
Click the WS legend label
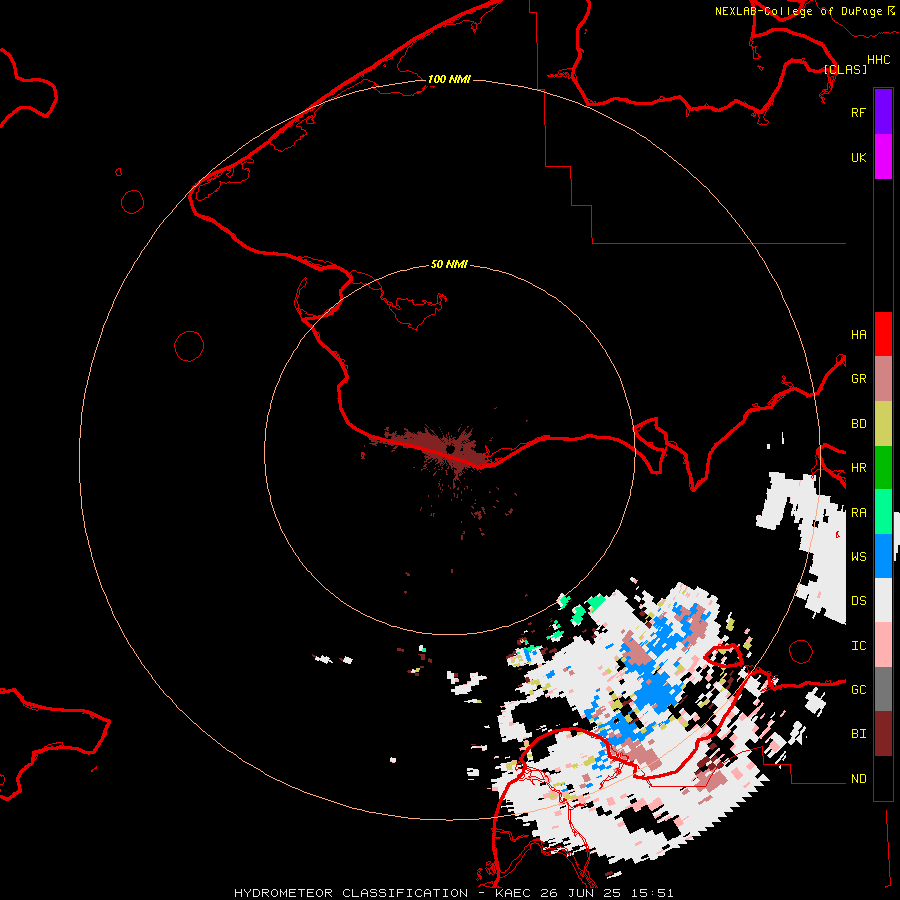click(859, 556)
